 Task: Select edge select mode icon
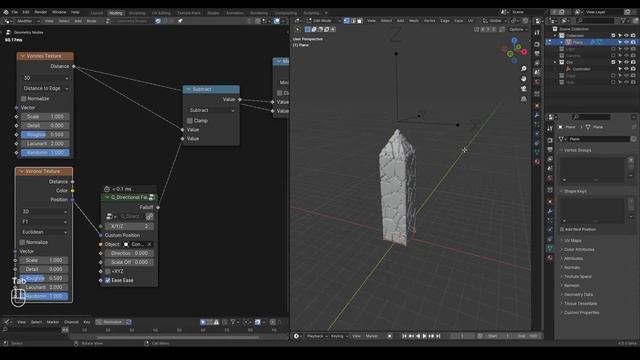(353, 21)
